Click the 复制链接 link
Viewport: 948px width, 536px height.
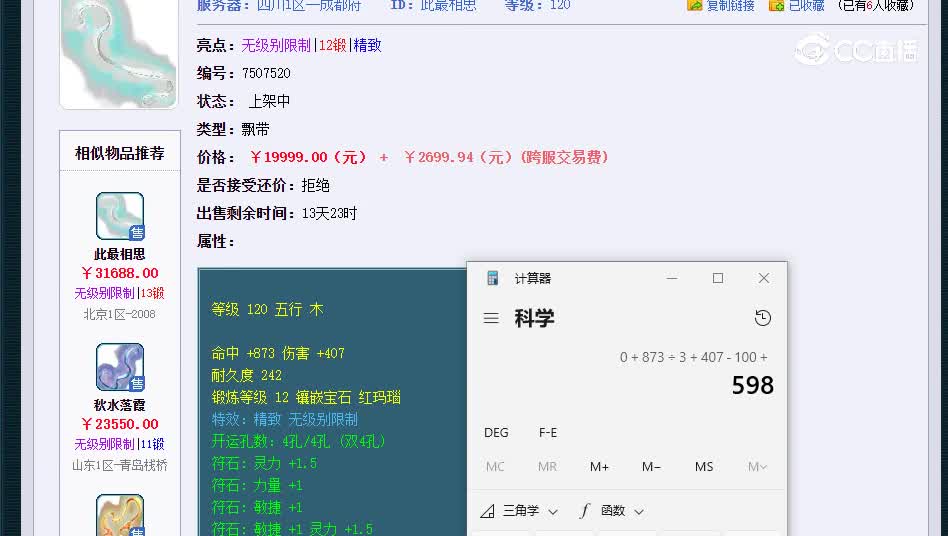730,5
